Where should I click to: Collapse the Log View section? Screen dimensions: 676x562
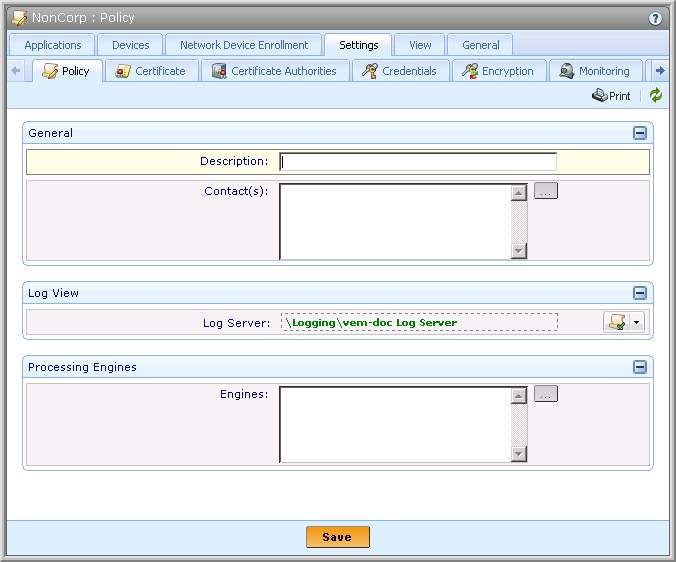(640, 293)
